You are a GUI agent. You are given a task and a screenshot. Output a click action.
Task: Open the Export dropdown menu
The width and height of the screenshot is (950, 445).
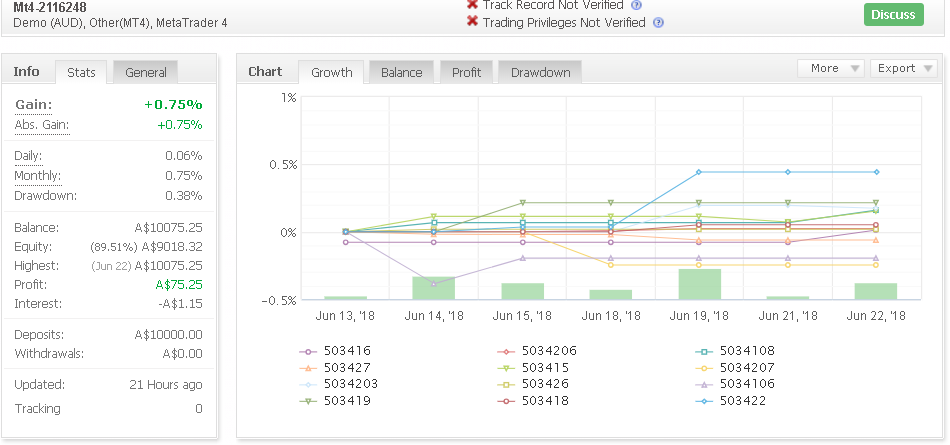point(903,69)
